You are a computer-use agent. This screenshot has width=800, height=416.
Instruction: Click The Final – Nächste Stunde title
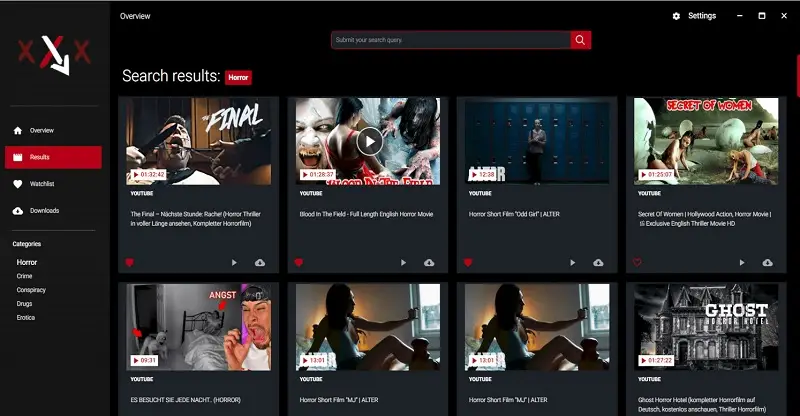coord(196,219)
